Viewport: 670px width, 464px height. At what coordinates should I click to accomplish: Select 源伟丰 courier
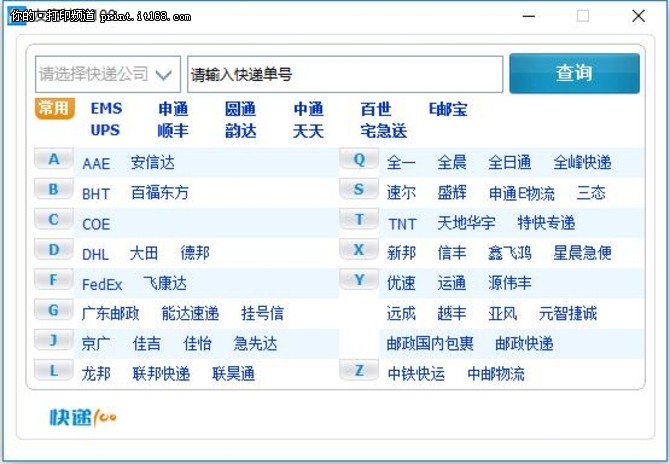pyautogui.click(x=510, y=283)
